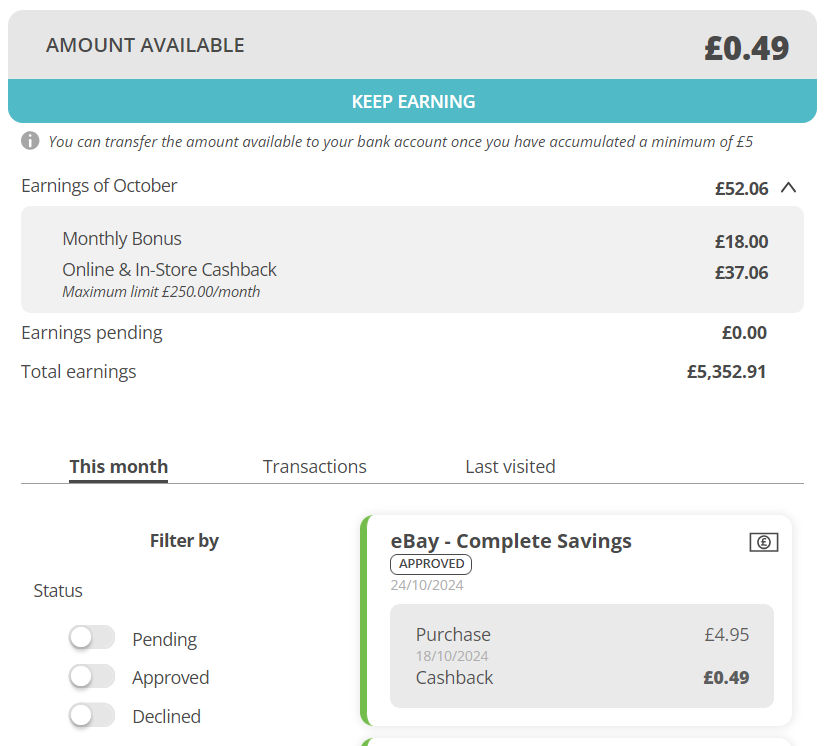
Task: Click the pound banknote icon on eBay card
Action: [x=763, y=542]
